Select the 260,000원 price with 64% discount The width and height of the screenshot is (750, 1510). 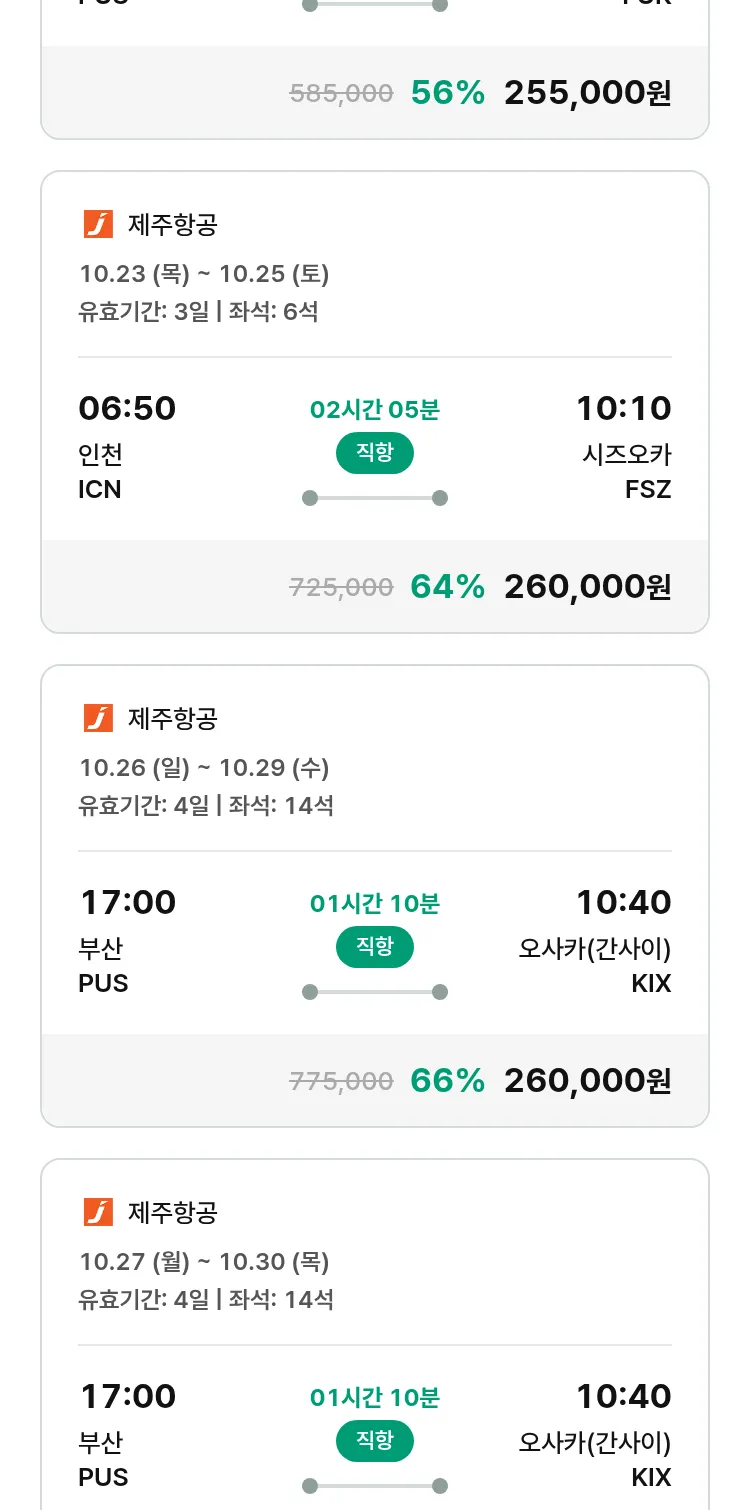pyautogui.click(x=587, y=587)
